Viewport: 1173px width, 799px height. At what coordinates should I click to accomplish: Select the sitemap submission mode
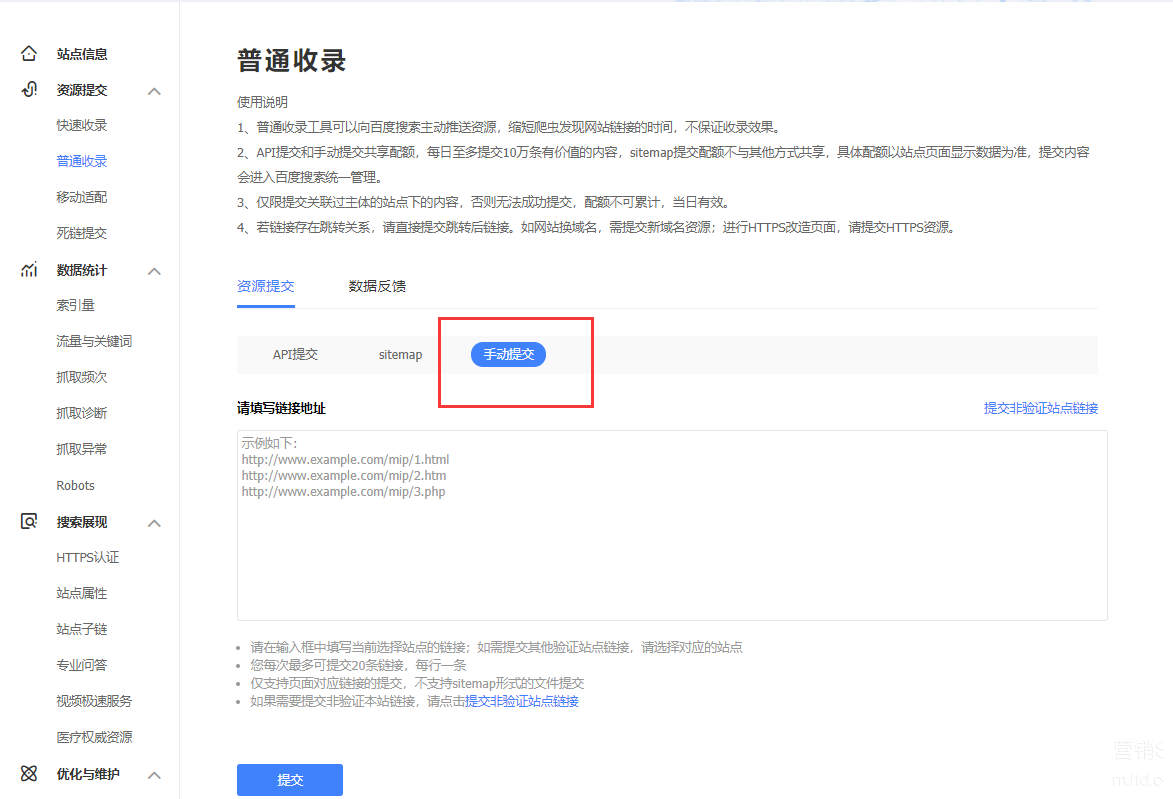click(400, 355)
